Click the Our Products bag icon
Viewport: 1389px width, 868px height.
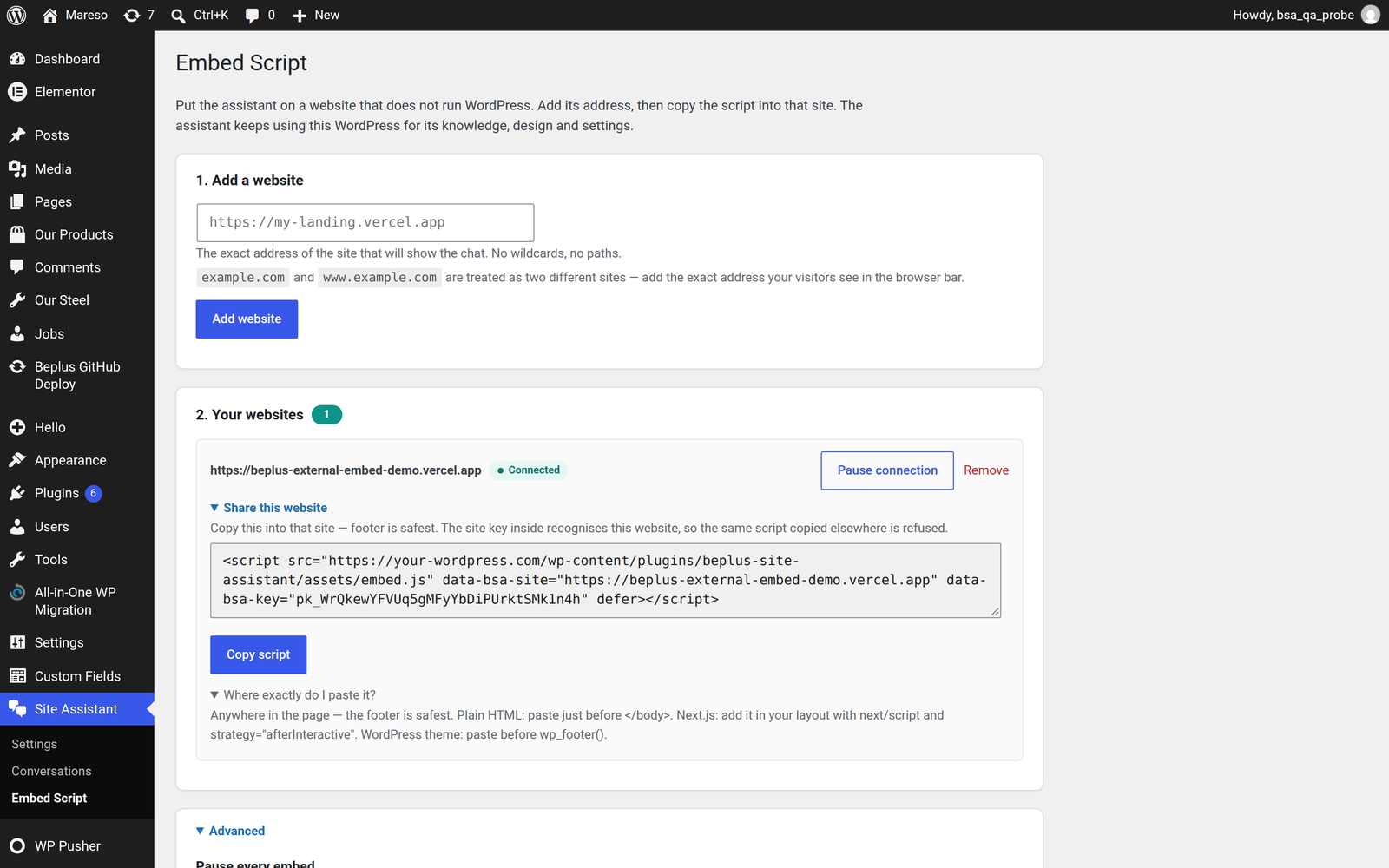tap(17, 235)
